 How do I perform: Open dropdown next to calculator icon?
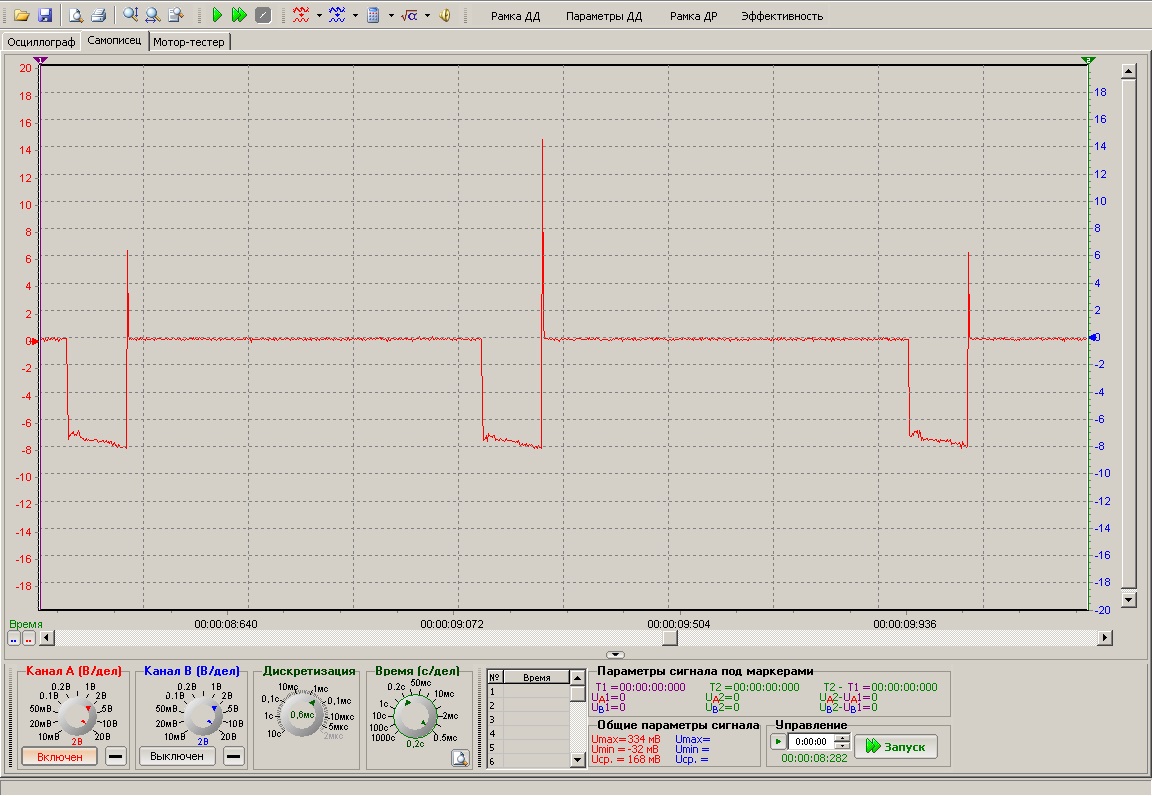pyautogui.click(x=391, y=15)
